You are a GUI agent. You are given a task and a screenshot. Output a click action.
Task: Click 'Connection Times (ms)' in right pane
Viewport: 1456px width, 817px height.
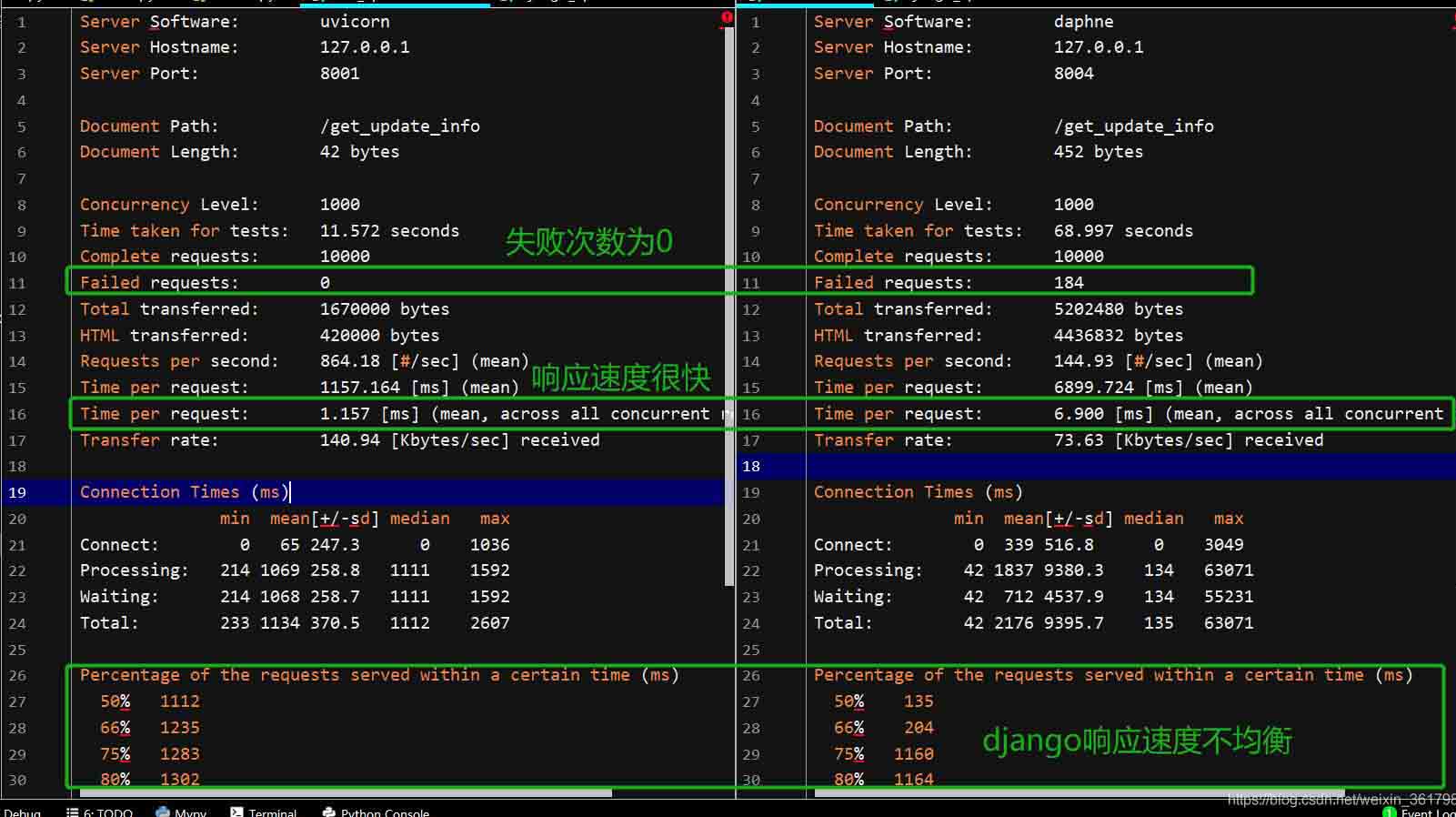(x=918, y=491)
